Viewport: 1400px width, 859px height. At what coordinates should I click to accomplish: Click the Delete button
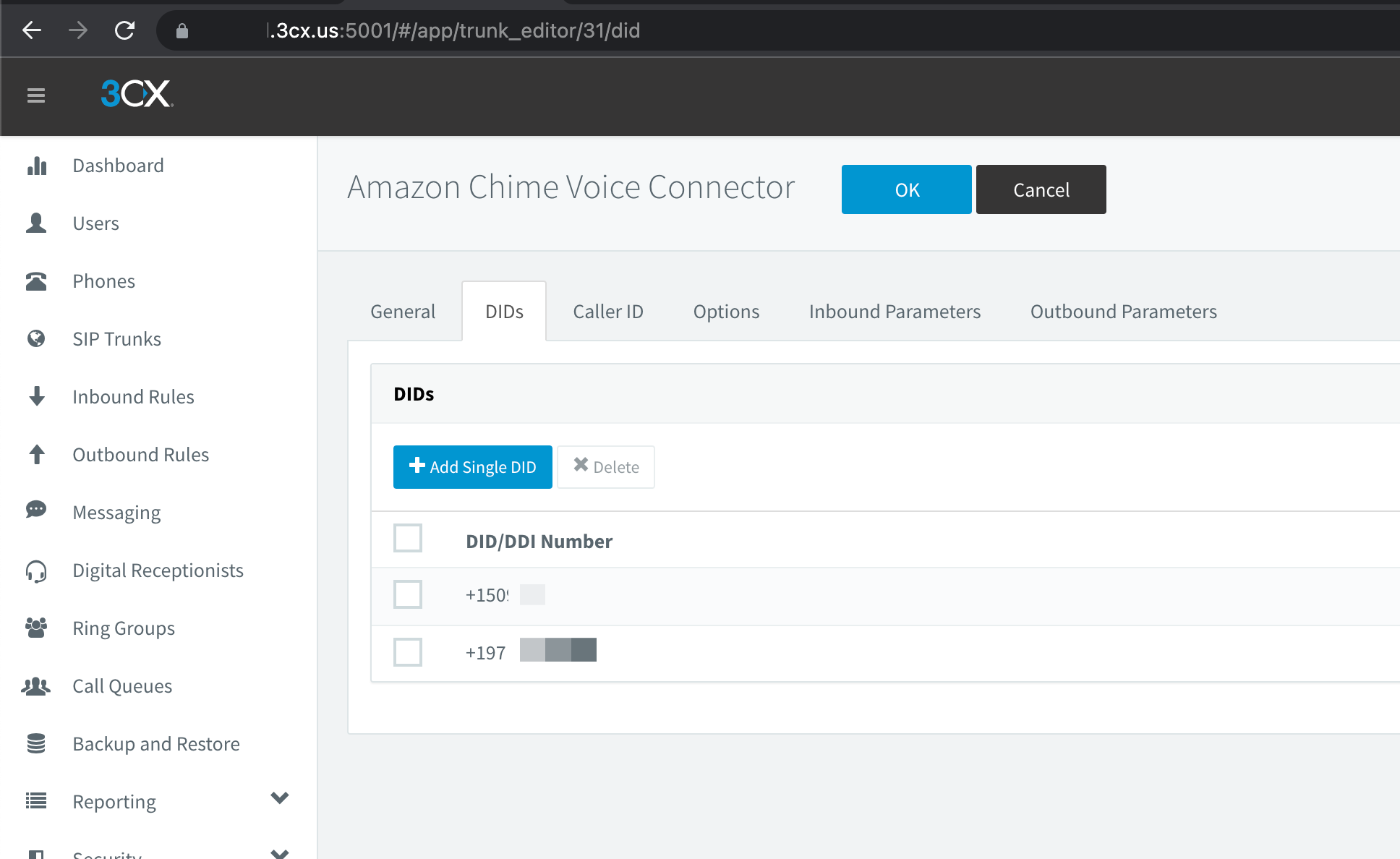coord(606,467)
